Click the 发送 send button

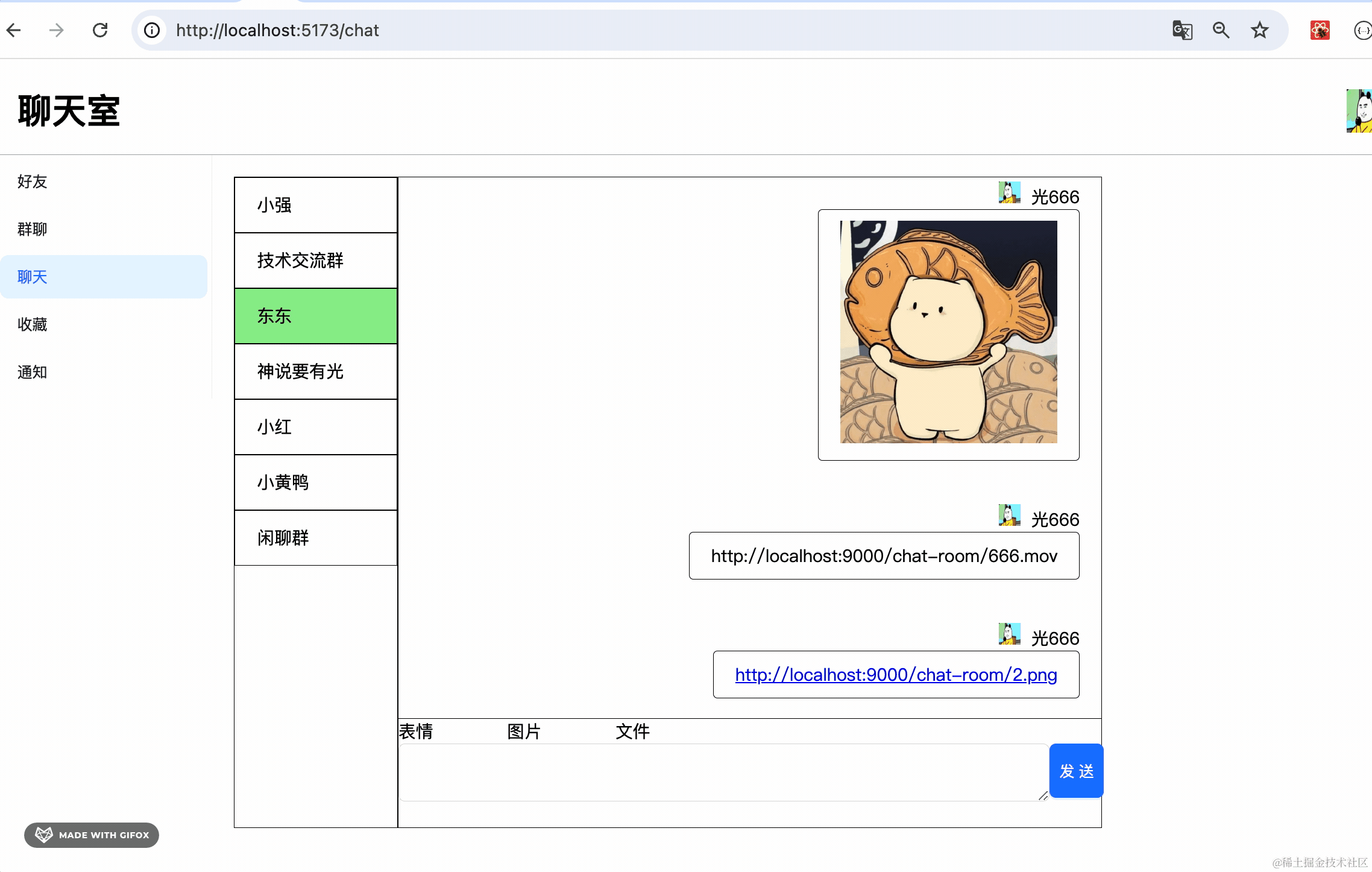tap(1076, 771)
